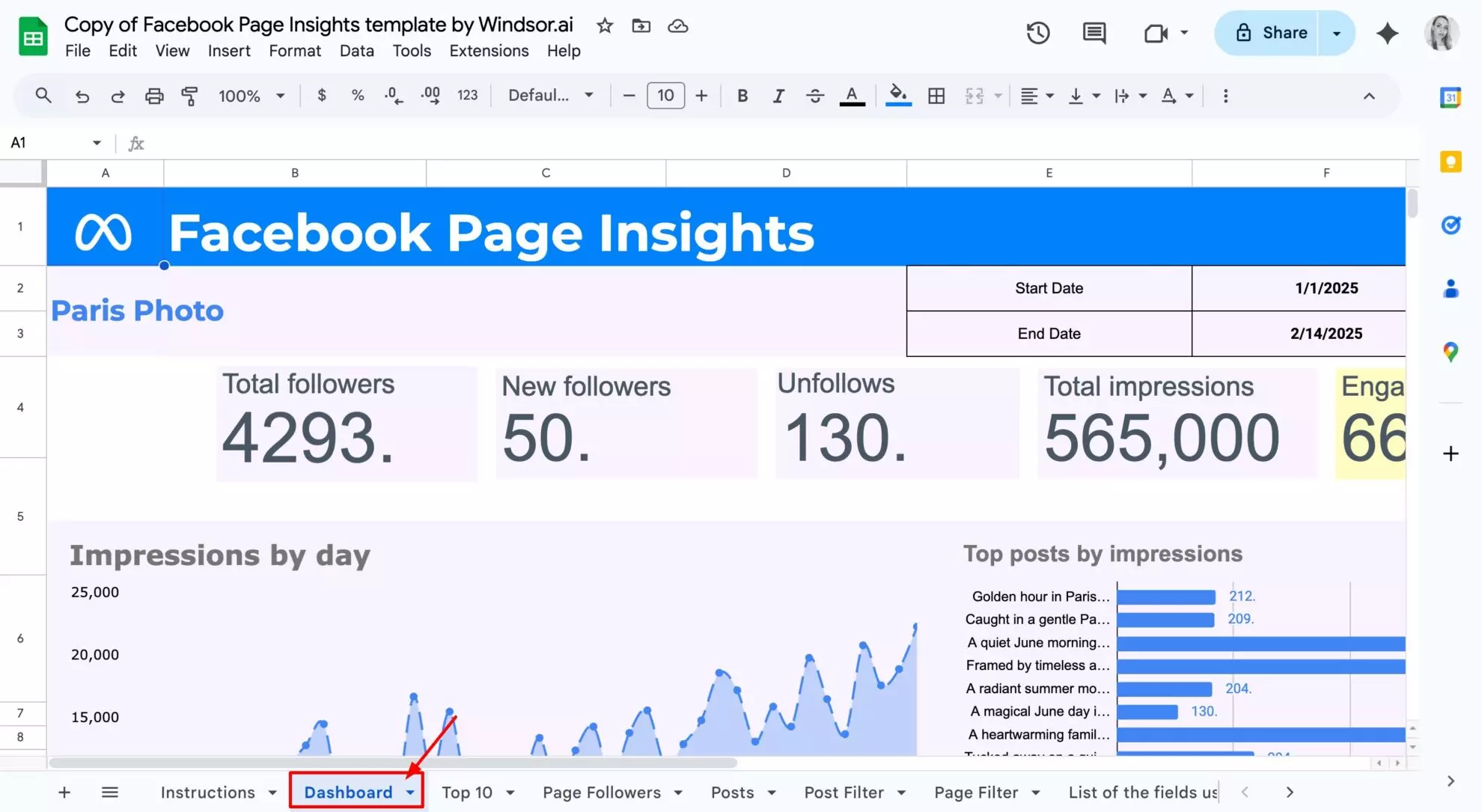1482x812 pixels.
Task: Open Gemini assistant
Action: [x=1387, y=33]
